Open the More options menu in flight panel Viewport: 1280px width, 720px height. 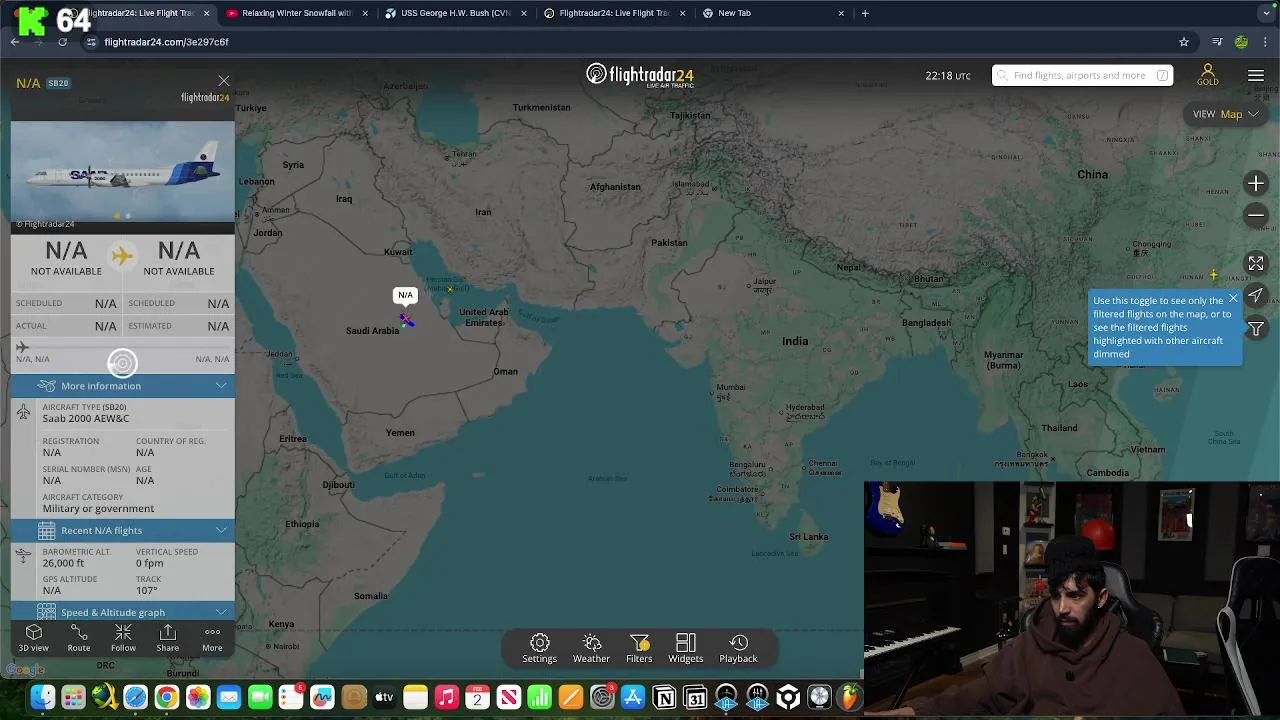click(x=212, y=638)
